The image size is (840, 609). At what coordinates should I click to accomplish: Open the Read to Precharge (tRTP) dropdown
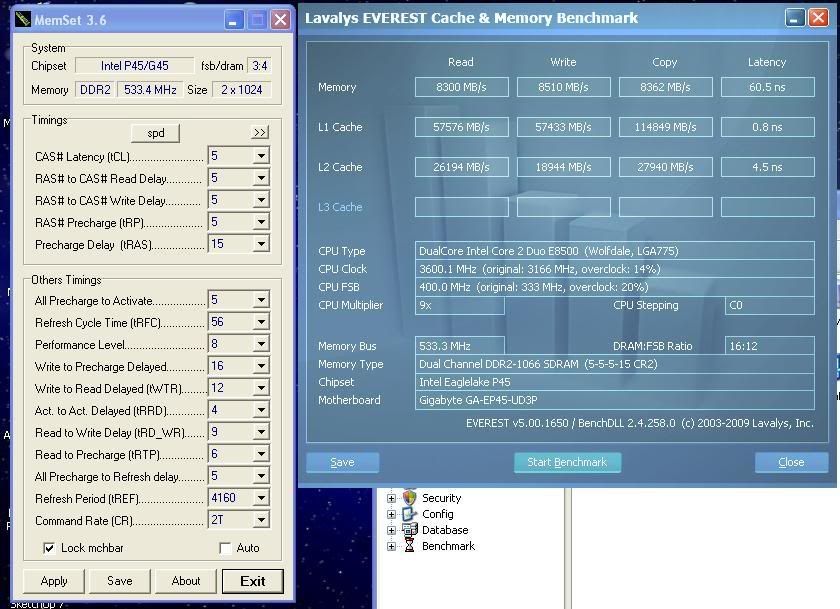[261, 454]
